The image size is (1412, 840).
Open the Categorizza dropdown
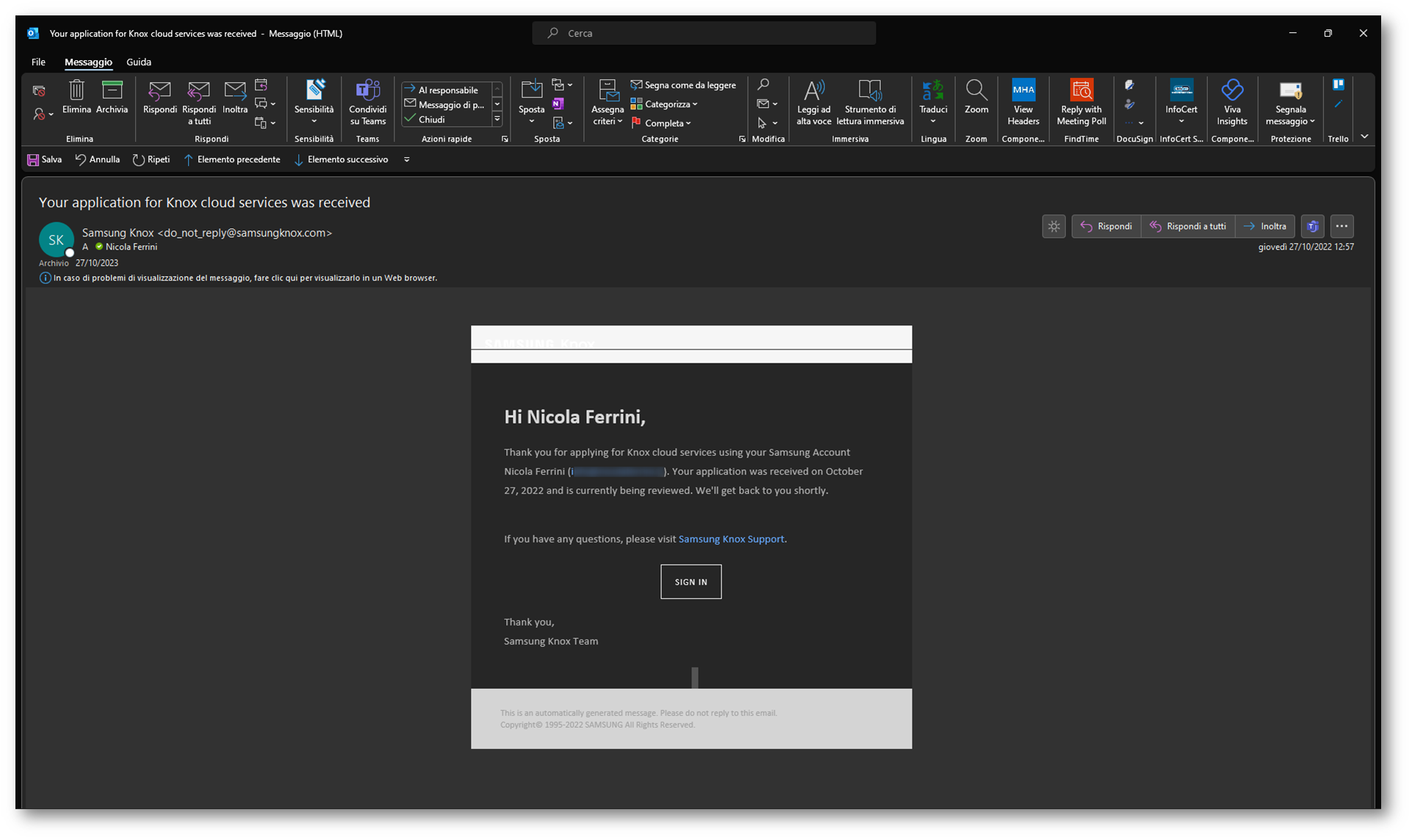(x=664, y=104)
